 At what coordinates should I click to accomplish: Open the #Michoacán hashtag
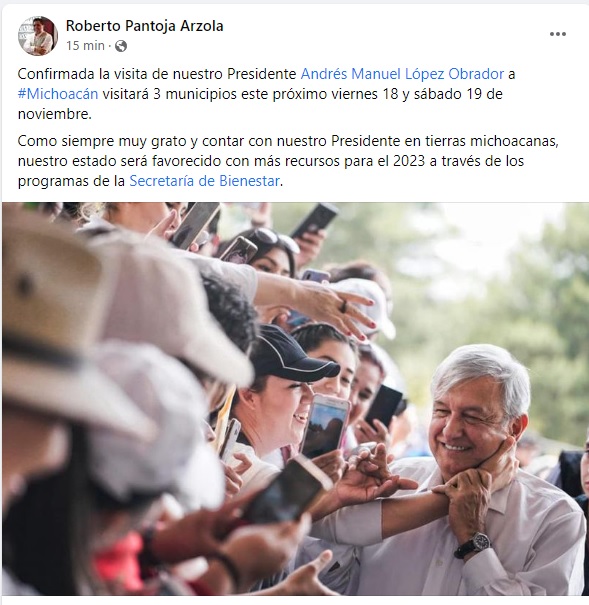pyautogui.click(x=58, y=94)
